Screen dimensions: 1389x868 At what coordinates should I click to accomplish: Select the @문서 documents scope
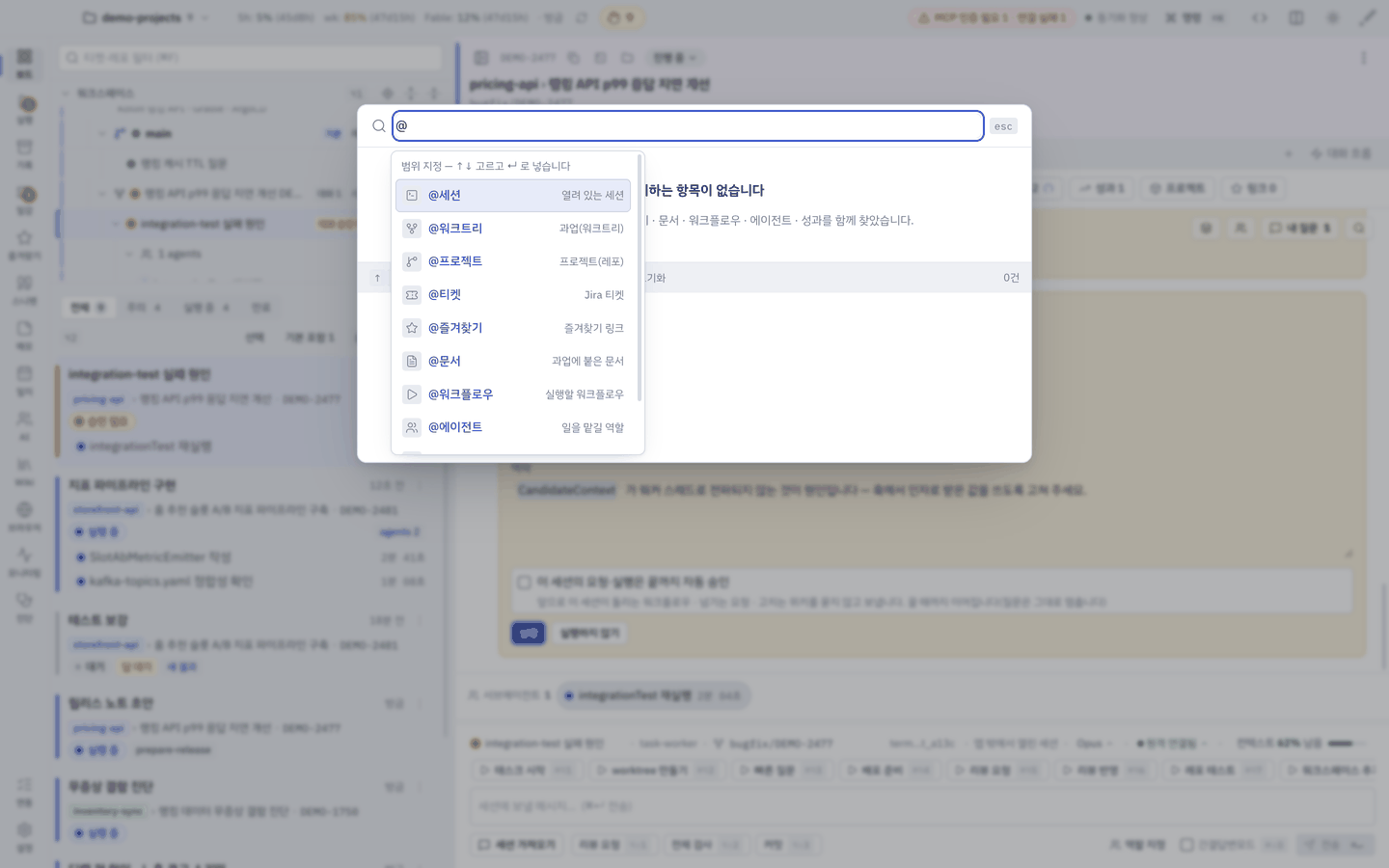513,361
